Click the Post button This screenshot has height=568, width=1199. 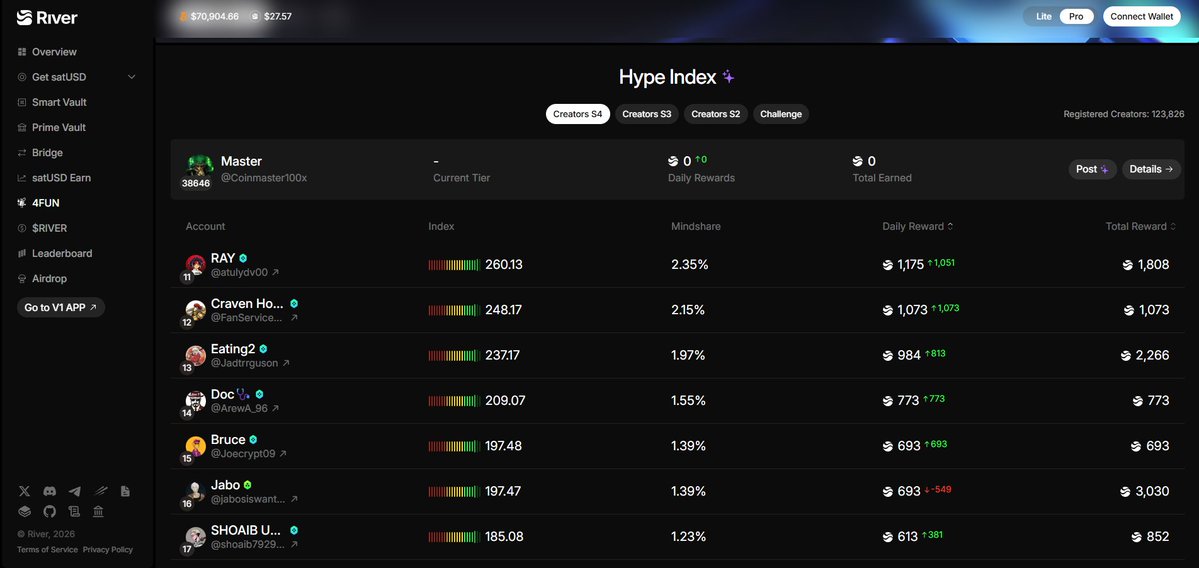pyautogui.click(x=1092, y=169)
